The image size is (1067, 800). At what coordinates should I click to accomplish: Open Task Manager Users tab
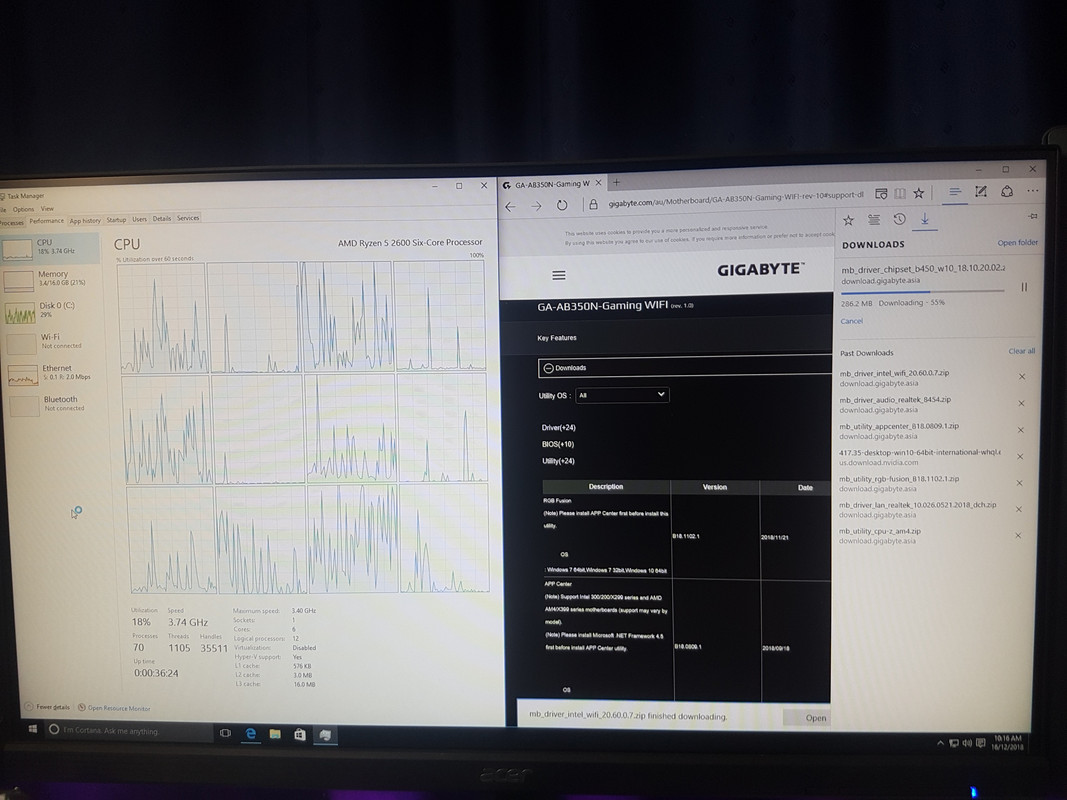pos(139,219)
